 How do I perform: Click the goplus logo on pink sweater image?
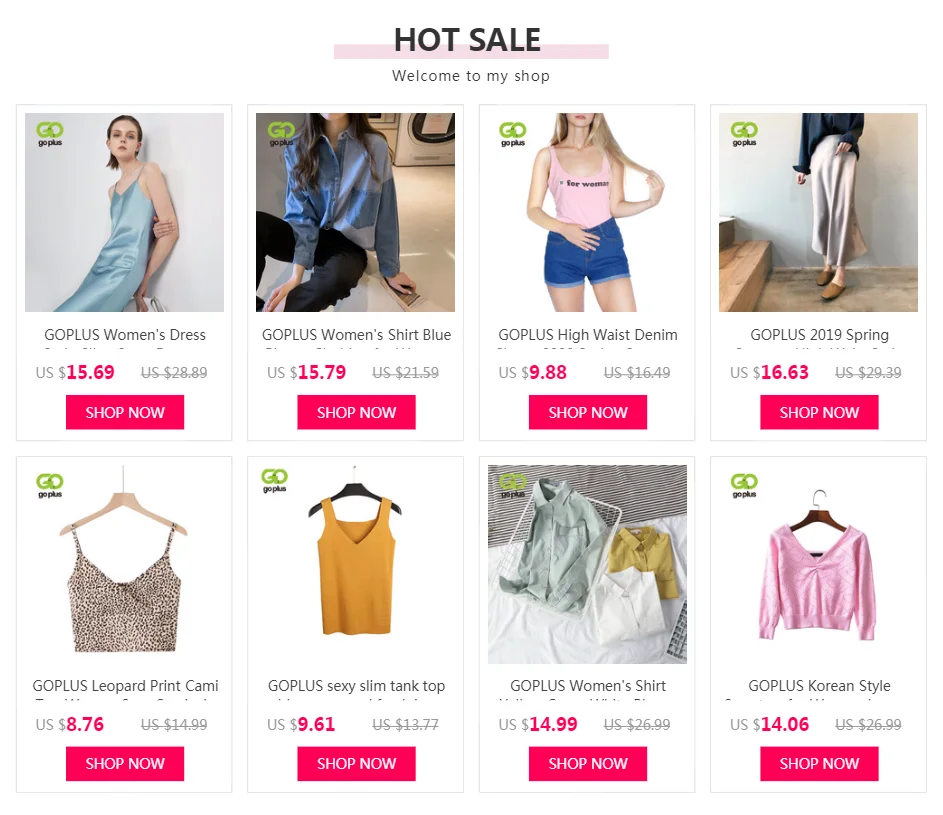[744, 485]
